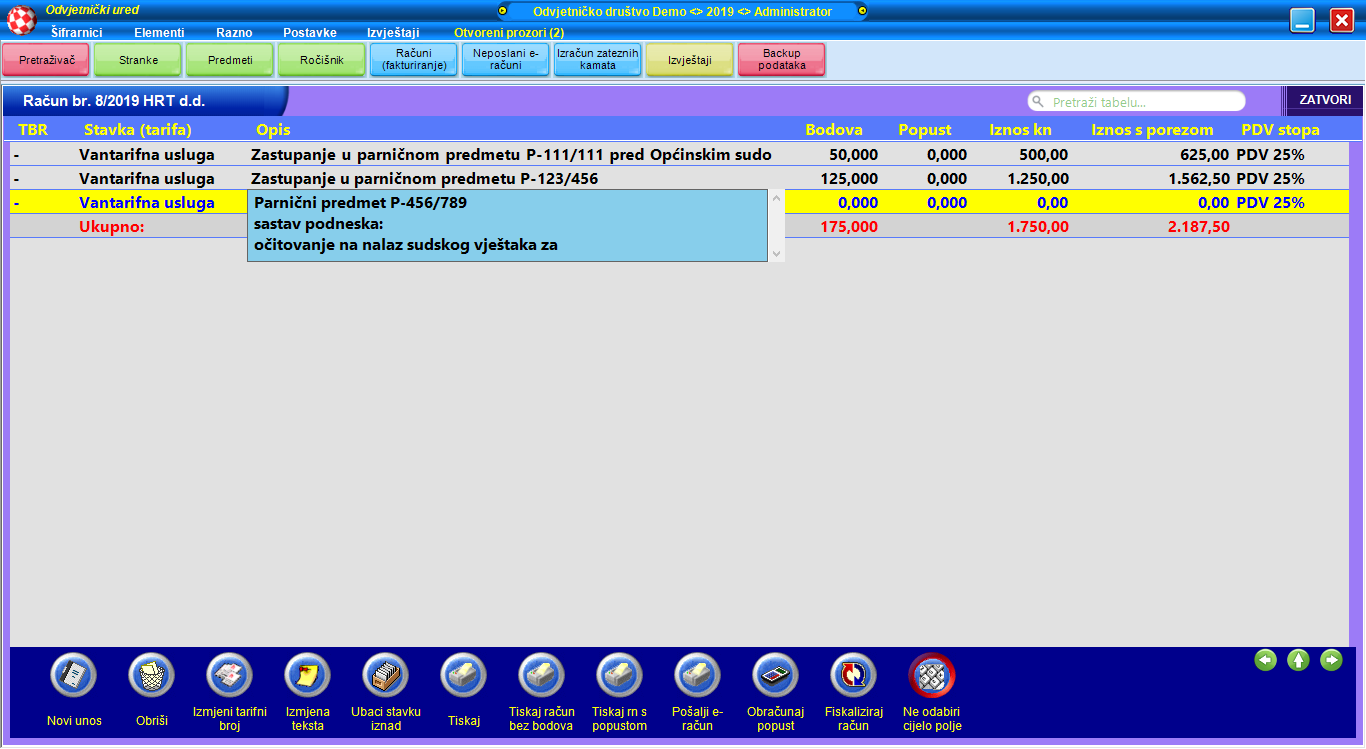Click the Obriši trash bin icon
Viewport: 1366px width, 749px height.
point(152,677)
